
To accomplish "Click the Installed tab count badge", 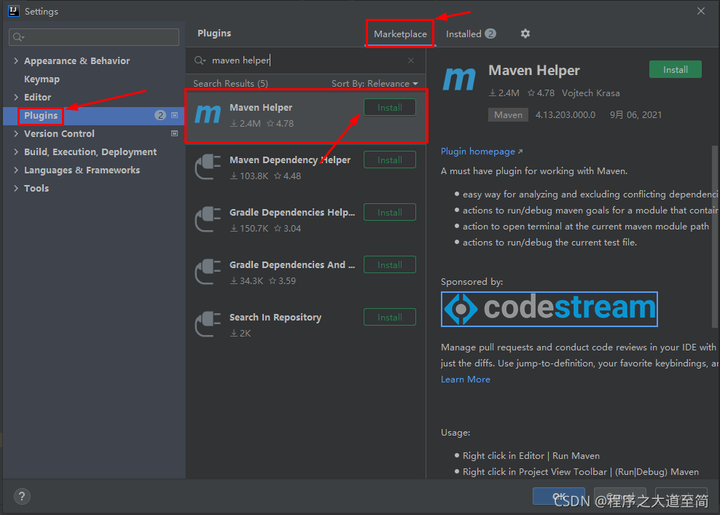I will pos(490,34).
